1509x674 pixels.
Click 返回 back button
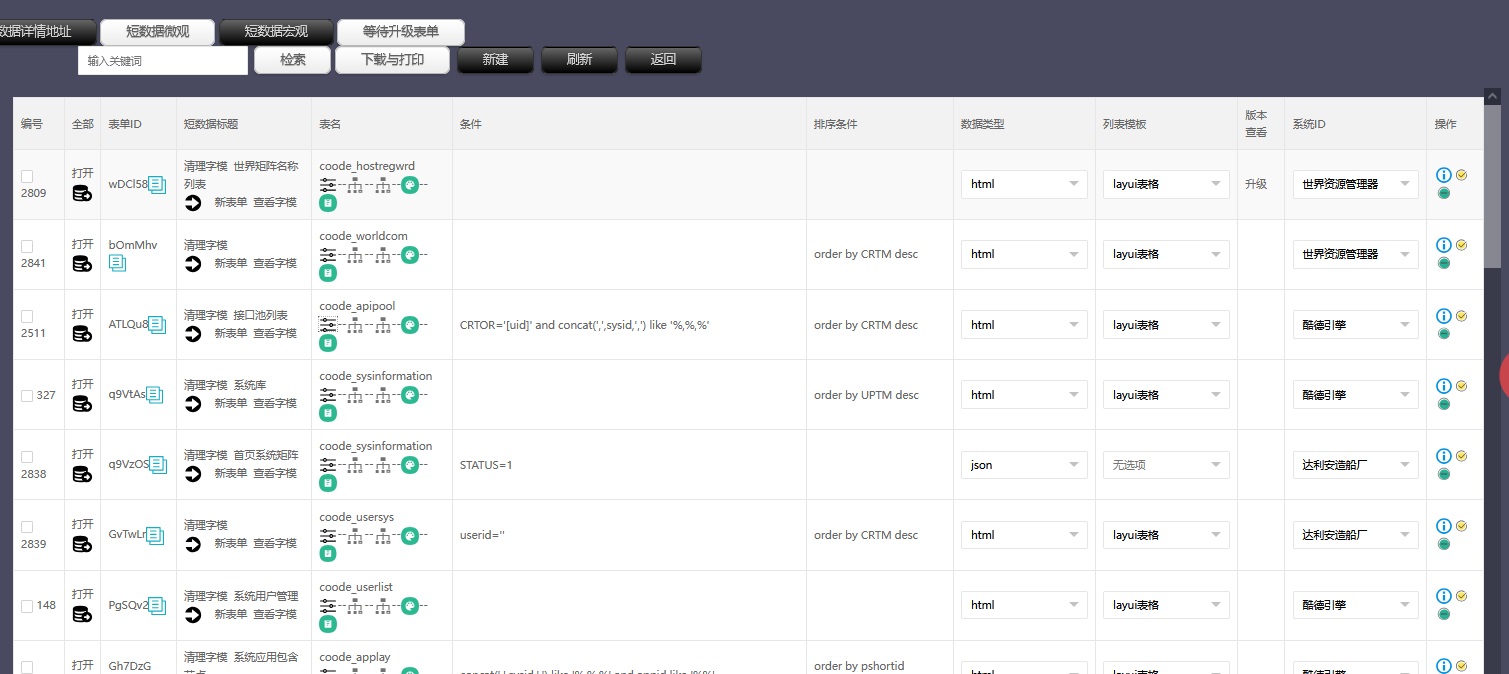(663, 60)
